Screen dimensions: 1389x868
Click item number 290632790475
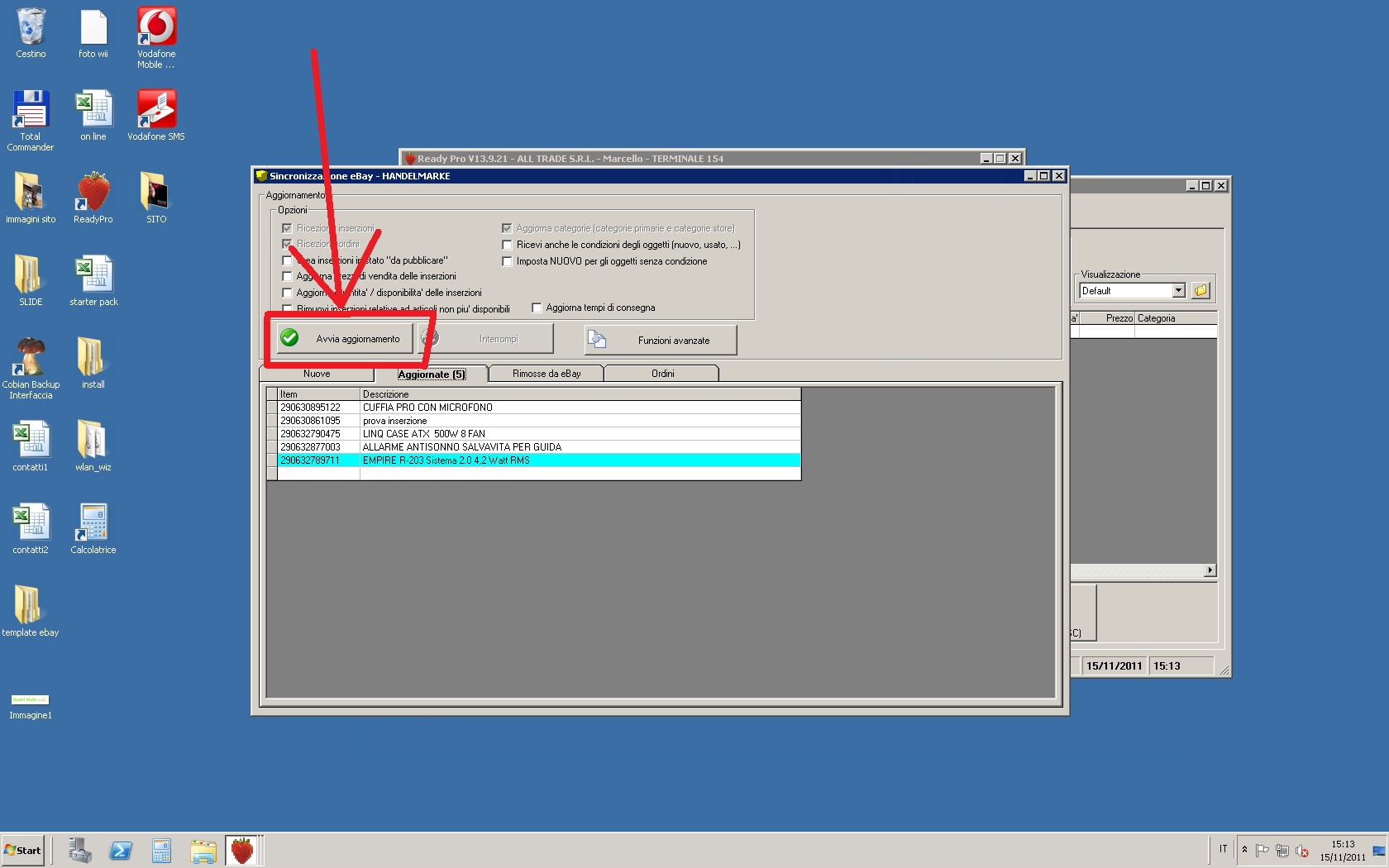coord(310,434)
